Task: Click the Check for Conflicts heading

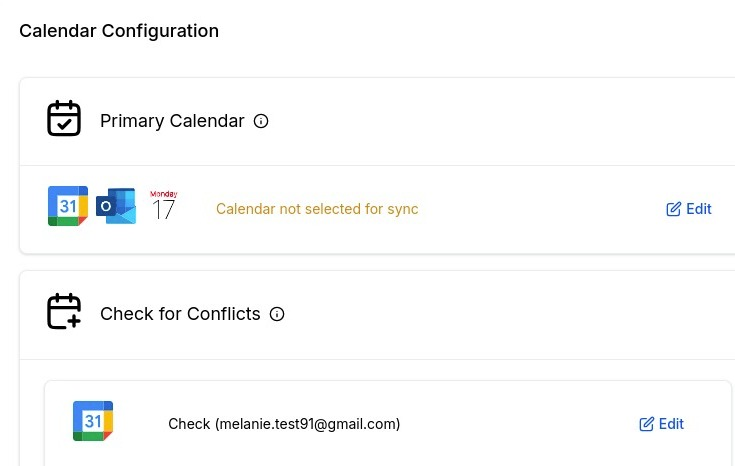Action: point(180,314)
